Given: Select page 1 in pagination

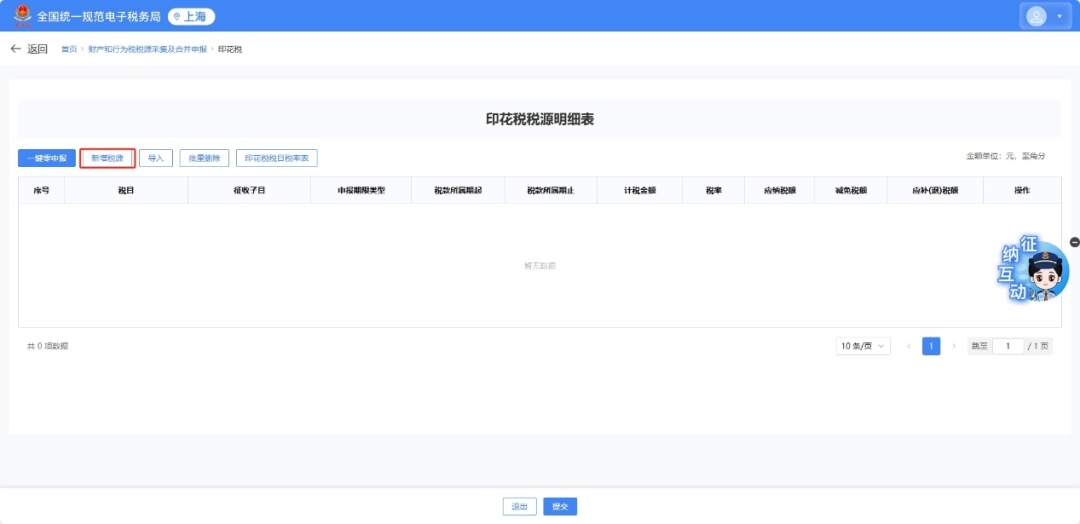Looking at the screenshot, I should point(931,346).
